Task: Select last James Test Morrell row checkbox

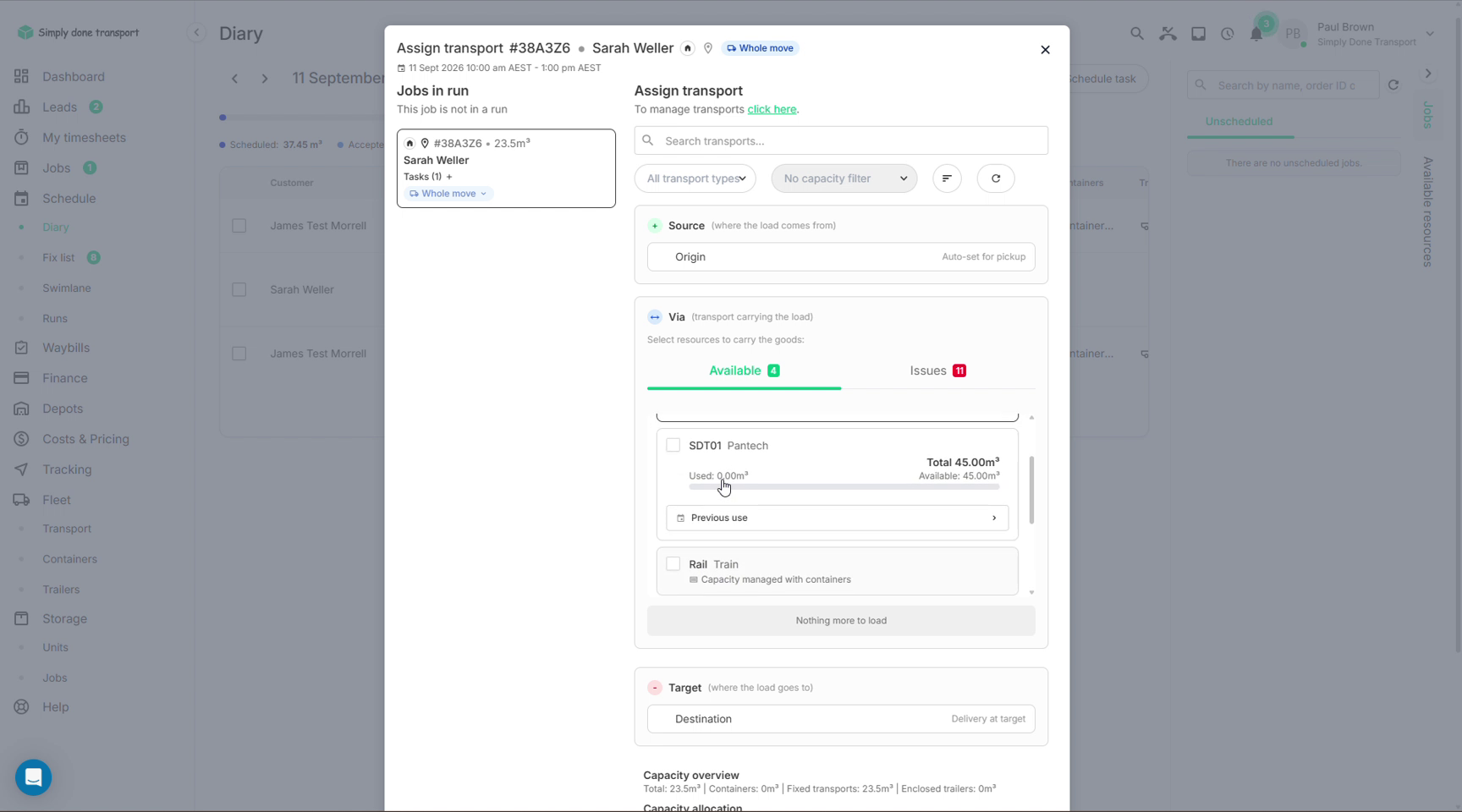Action: point(239,354)
